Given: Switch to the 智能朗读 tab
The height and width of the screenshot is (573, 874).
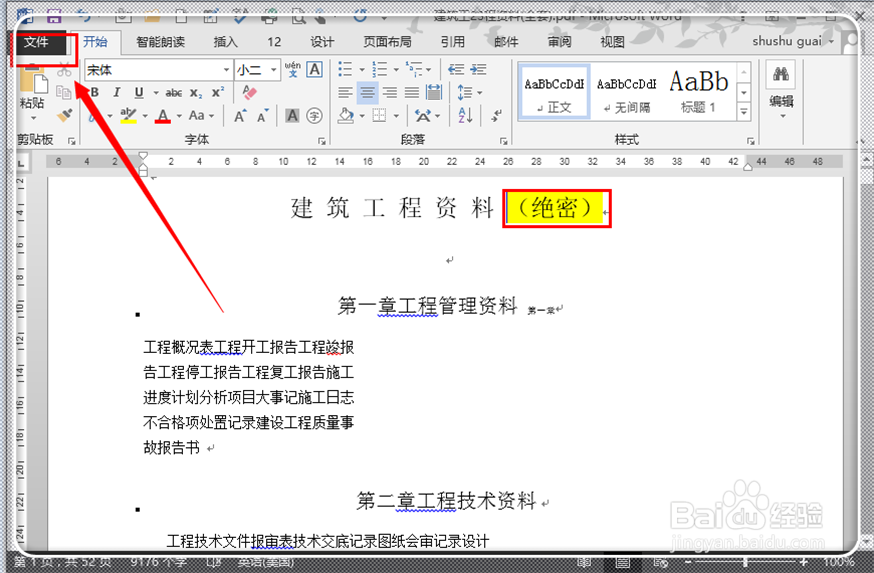Looking at the screenshot, I should pos(161,42).
